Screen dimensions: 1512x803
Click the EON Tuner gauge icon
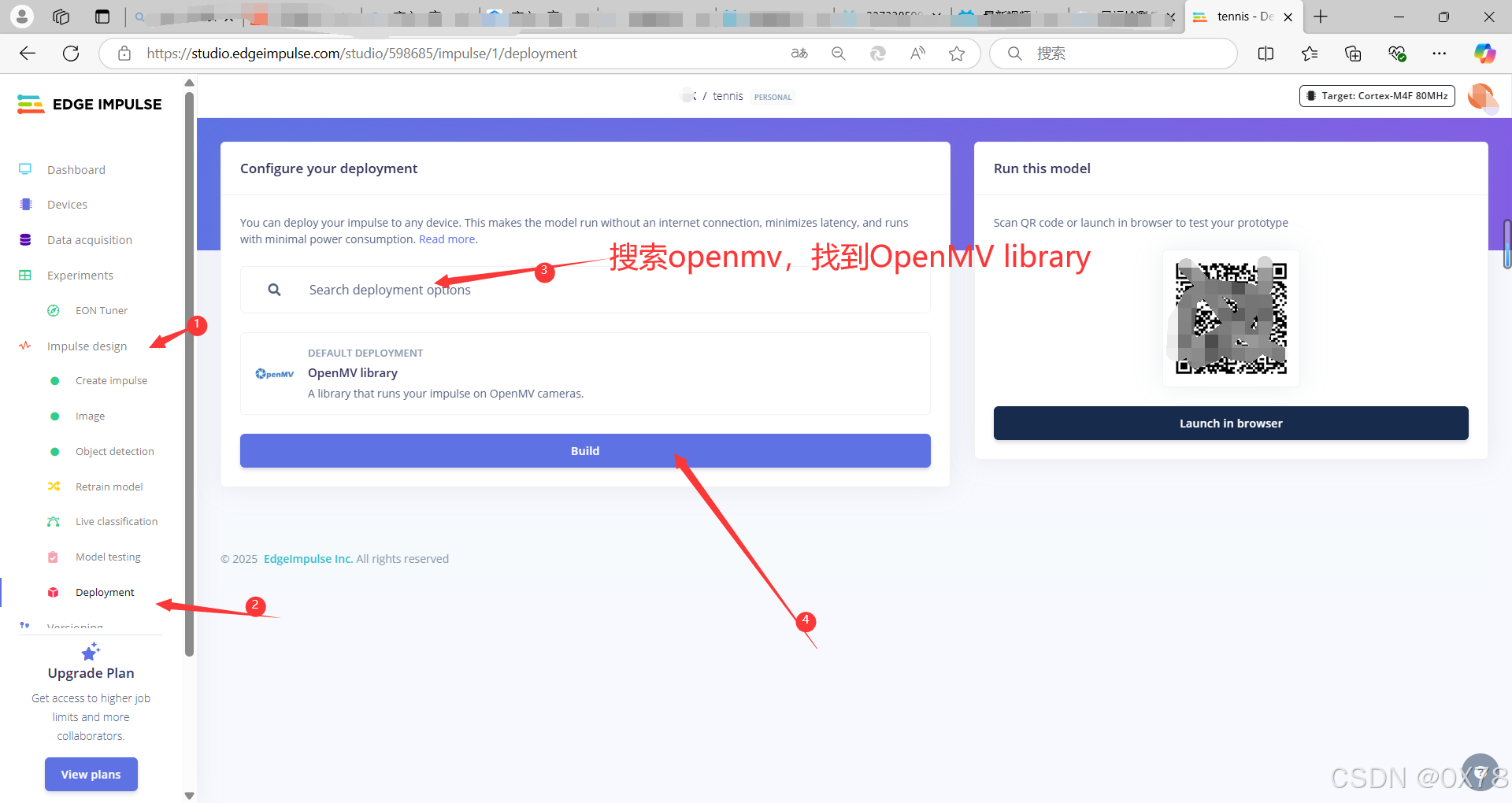click(54, 311)
